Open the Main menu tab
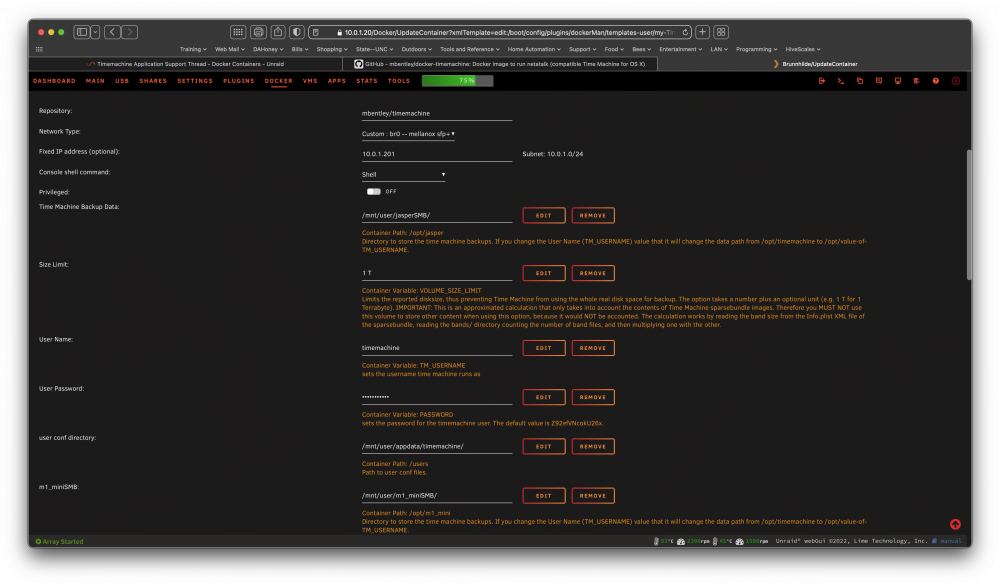The height and width of the screenshot is (585, 1000). pos(95,81)
